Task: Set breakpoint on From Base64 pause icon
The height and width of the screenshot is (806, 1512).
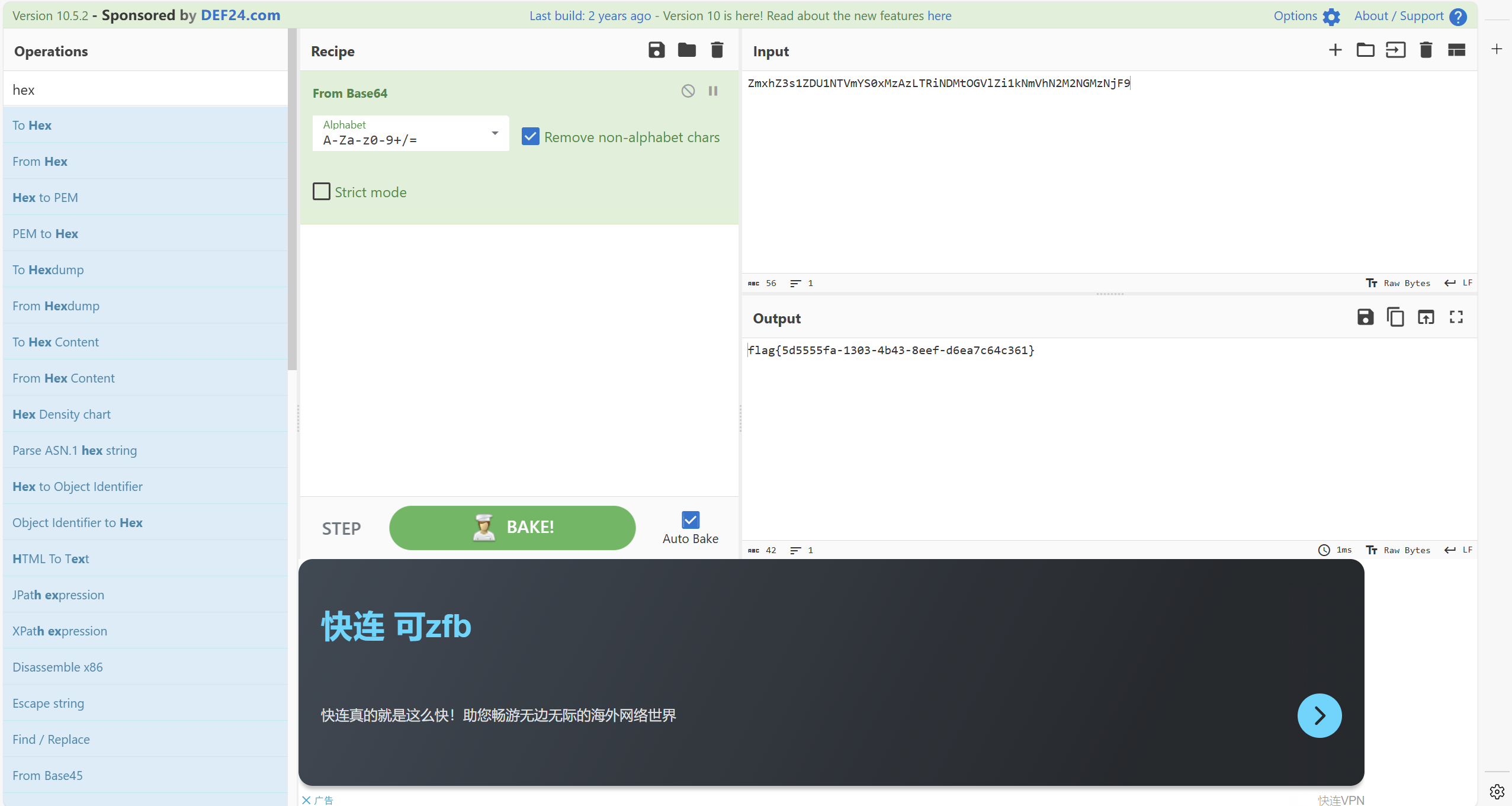Action: 713,91
